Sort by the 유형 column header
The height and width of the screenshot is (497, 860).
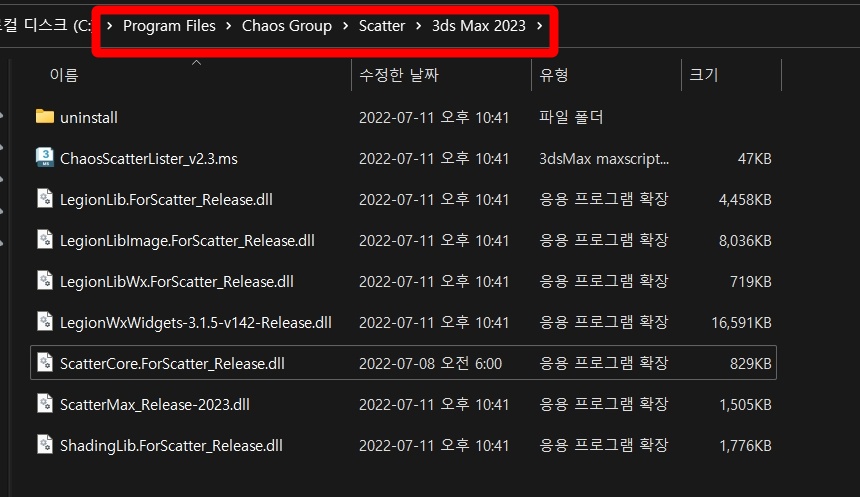554,75
